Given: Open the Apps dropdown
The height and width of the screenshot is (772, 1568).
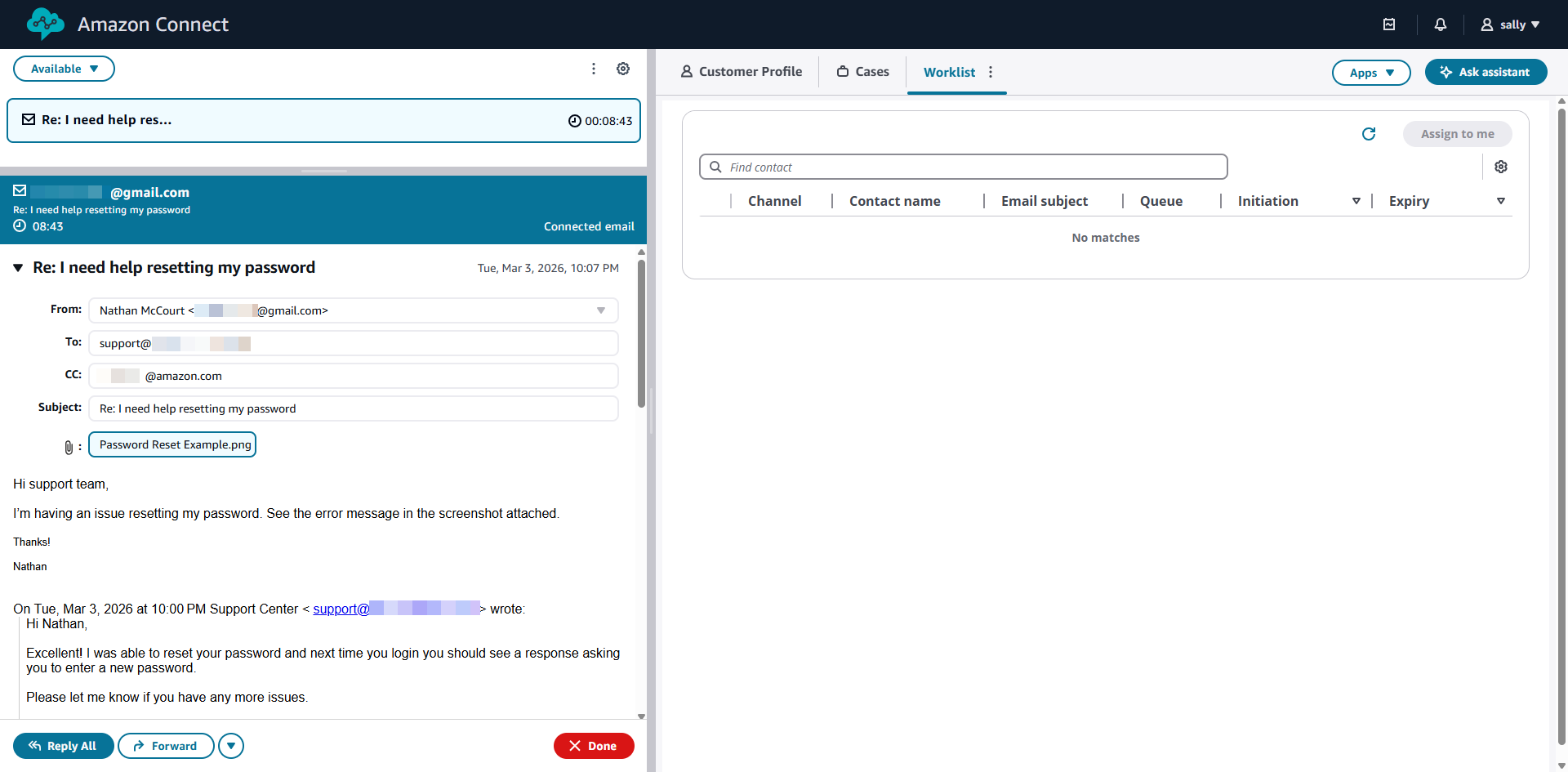Looking at the screenshot, I should pos(1370,73).
